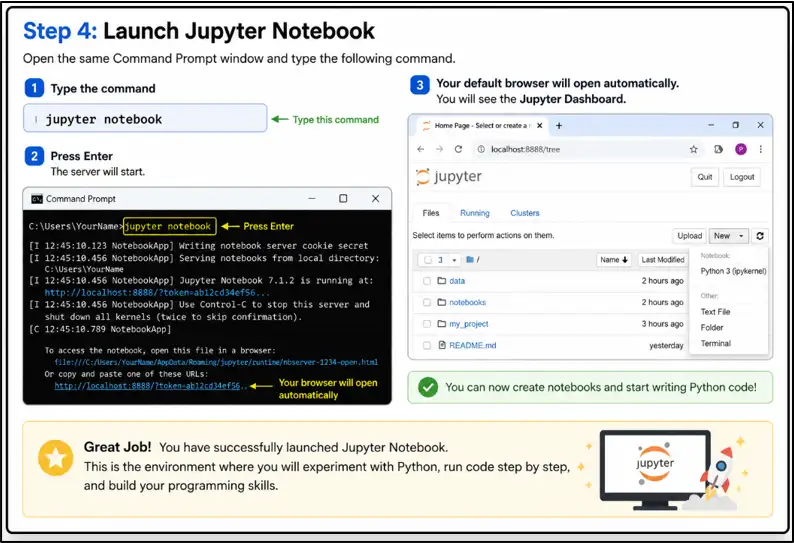Refresh the Jupyter notebook file list
The width and height of the screenshot is (794, 543).
tap(760, 236)
